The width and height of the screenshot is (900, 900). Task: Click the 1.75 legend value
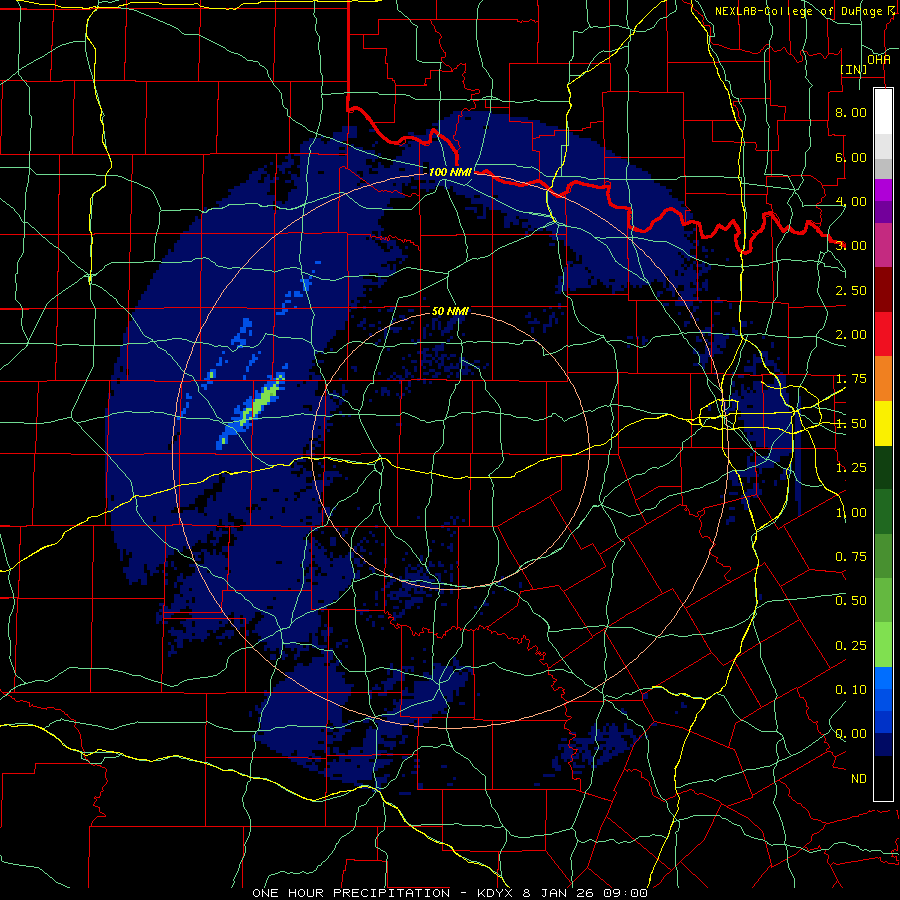(851, 379)
